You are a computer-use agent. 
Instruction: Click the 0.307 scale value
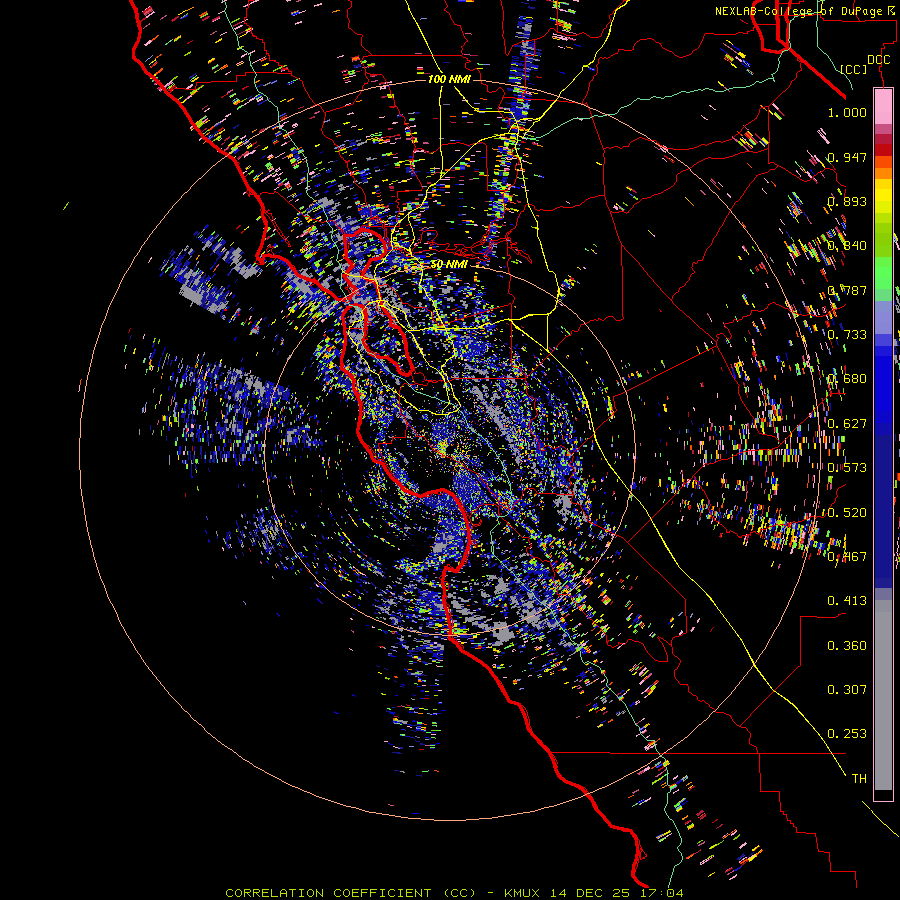coord(847,690)
